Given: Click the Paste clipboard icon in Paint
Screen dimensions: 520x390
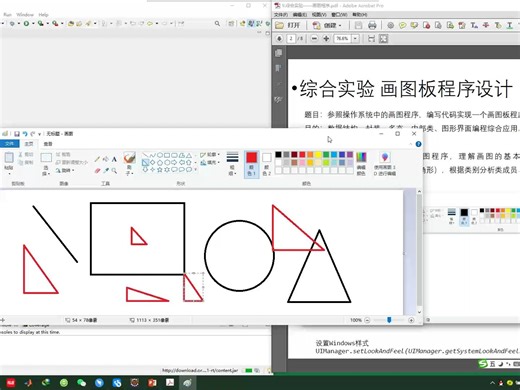Looking at the screenshot, I should coord(9,158).
